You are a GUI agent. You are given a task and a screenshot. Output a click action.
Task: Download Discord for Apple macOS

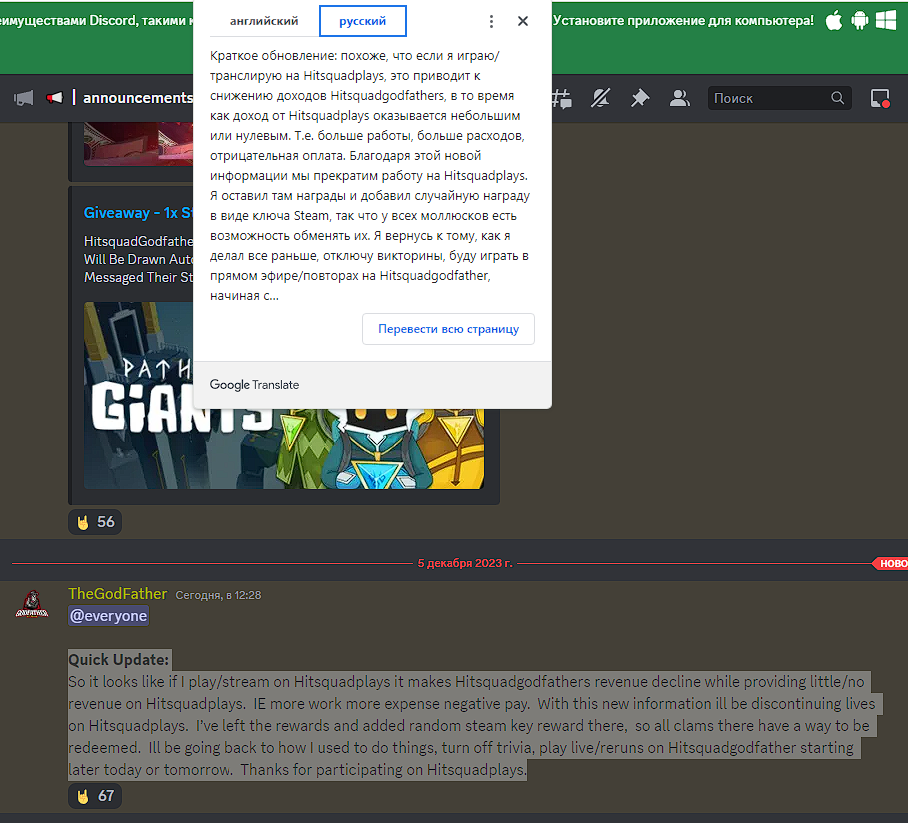click(834, 21)
